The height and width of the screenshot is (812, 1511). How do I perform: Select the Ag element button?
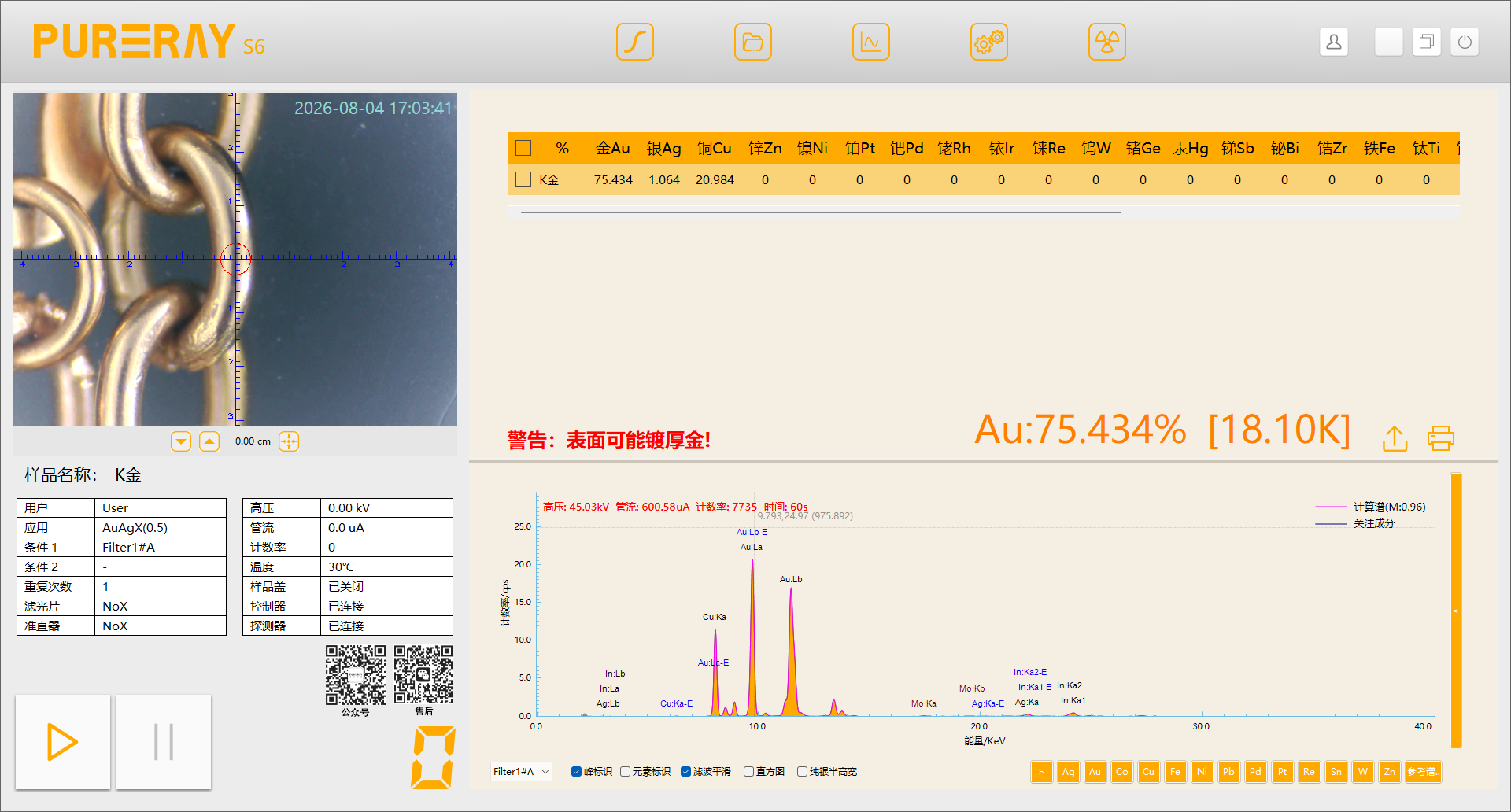point(1068,772)
